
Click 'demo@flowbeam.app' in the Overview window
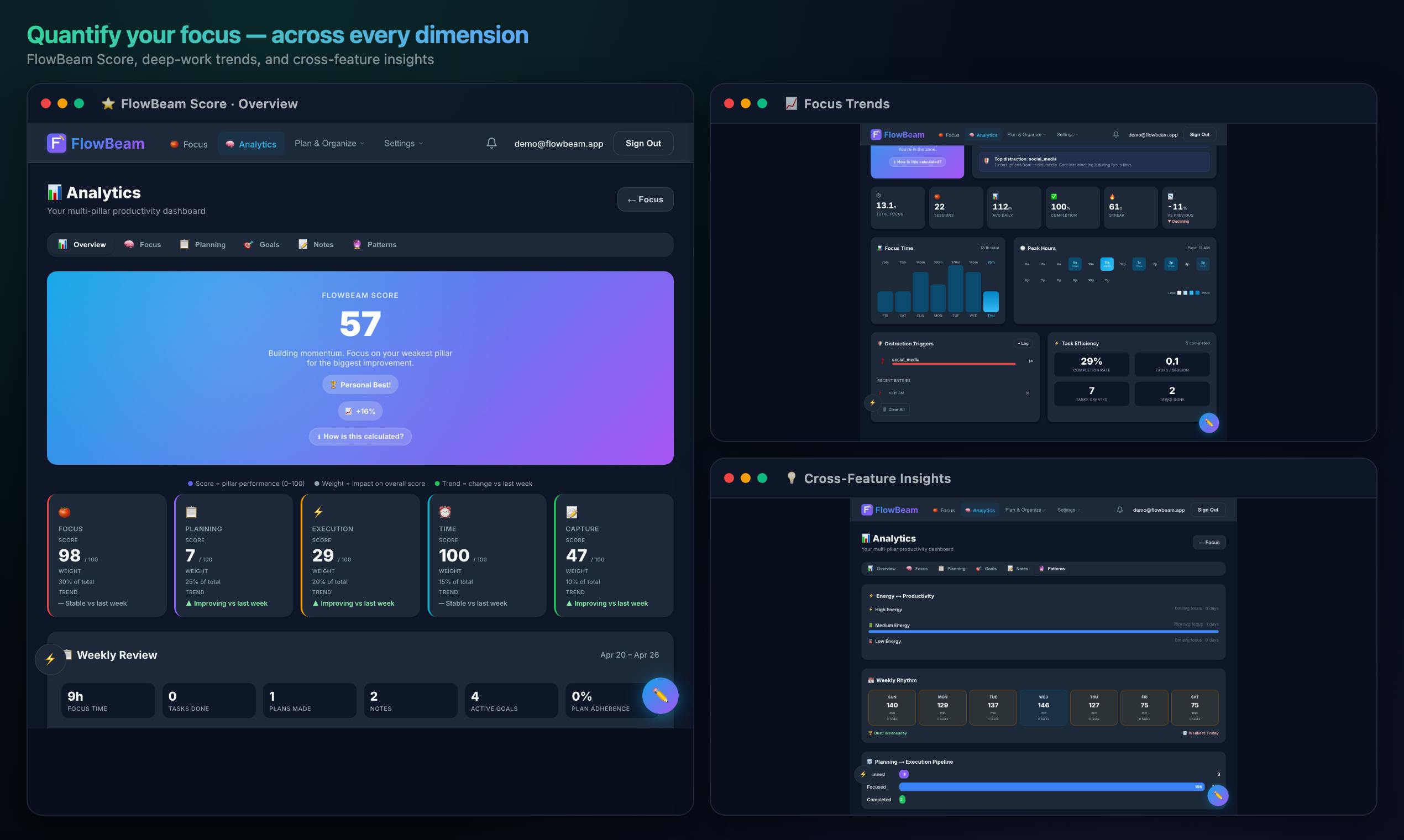tap(559, 144)
